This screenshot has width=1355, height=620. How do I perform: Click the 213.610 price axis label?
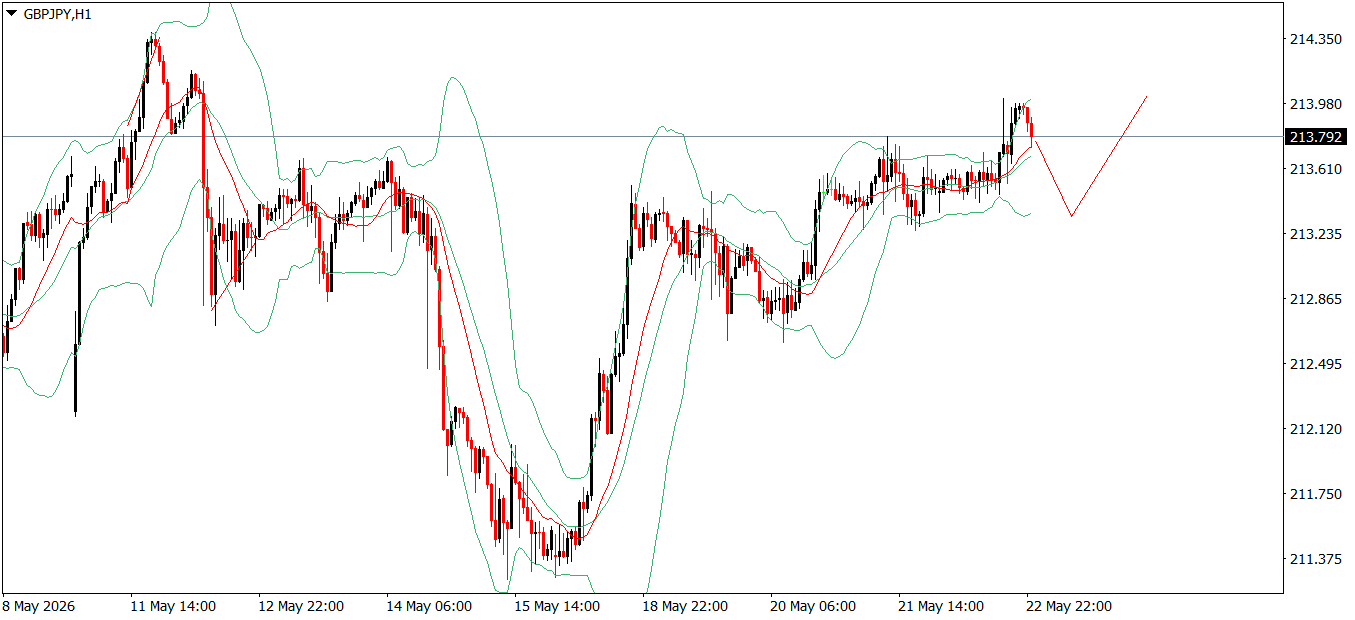(1316, 169)
